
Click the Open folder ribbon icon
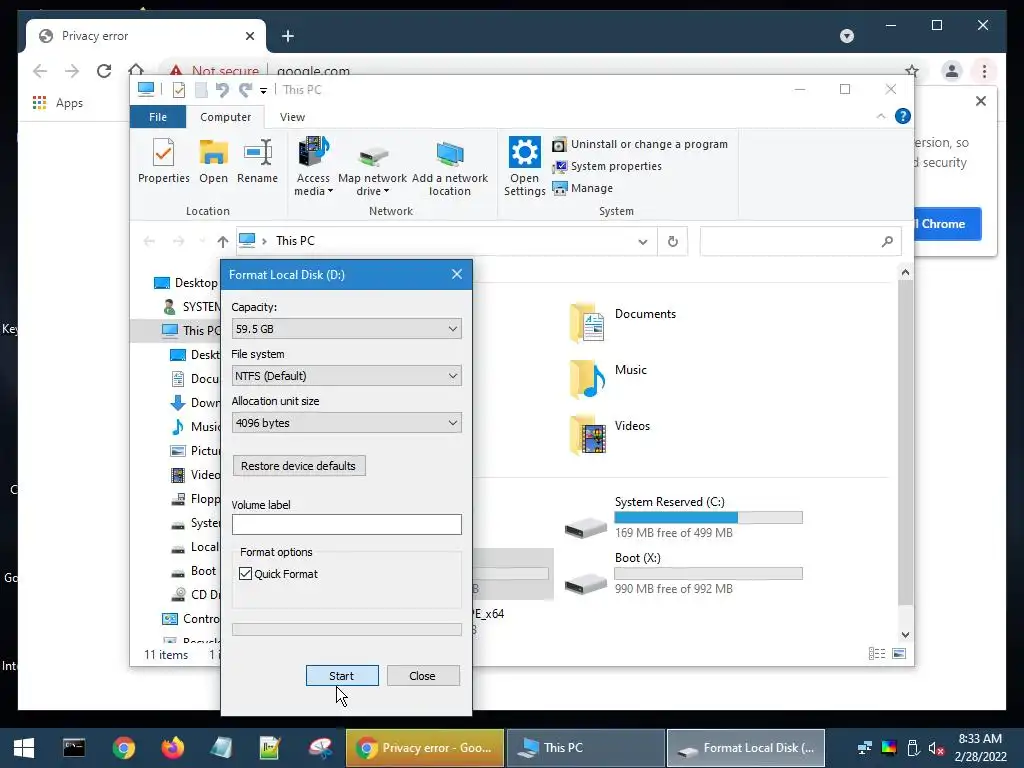pyautogui.click(x=214, y=161)
